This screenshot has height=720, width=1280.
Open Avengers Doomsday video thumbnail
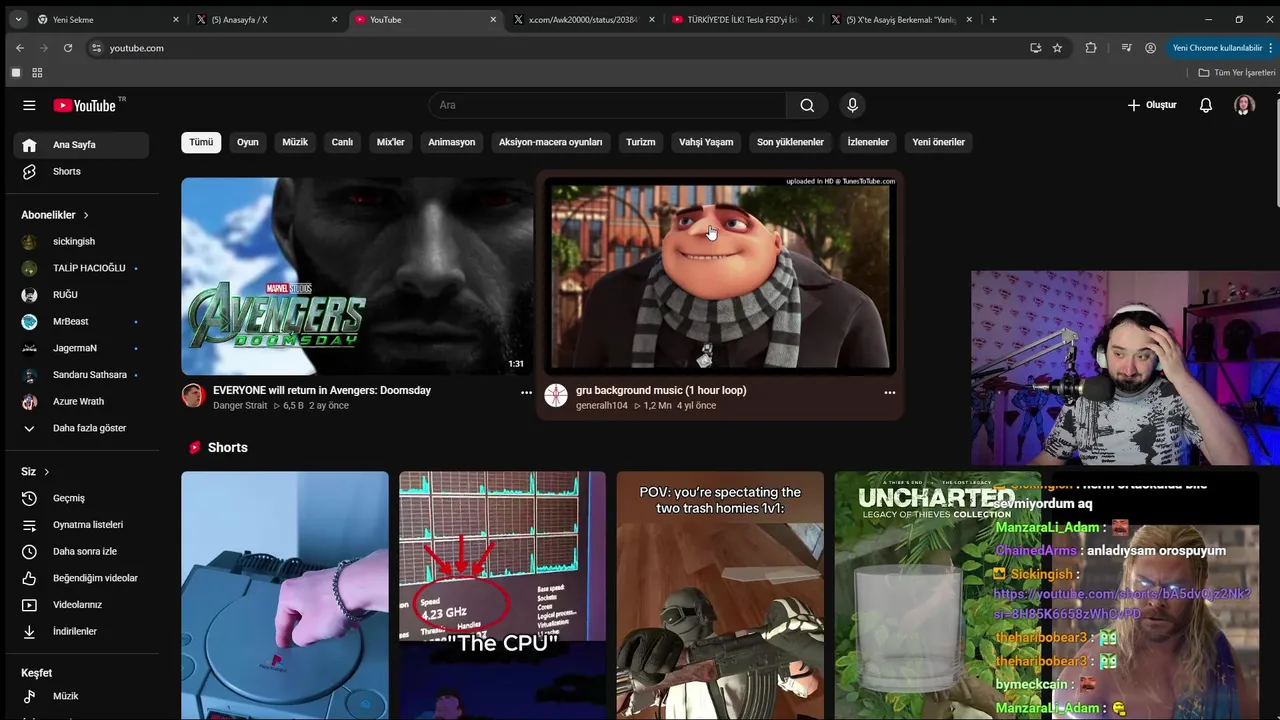click(356, 276)
